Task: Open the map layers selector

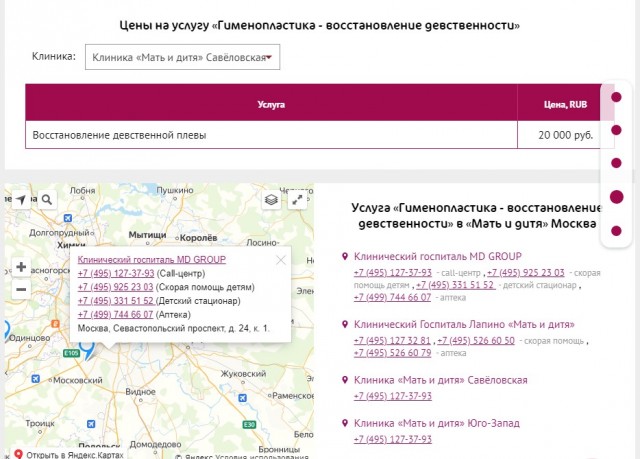Action: [x=271, y=200]
